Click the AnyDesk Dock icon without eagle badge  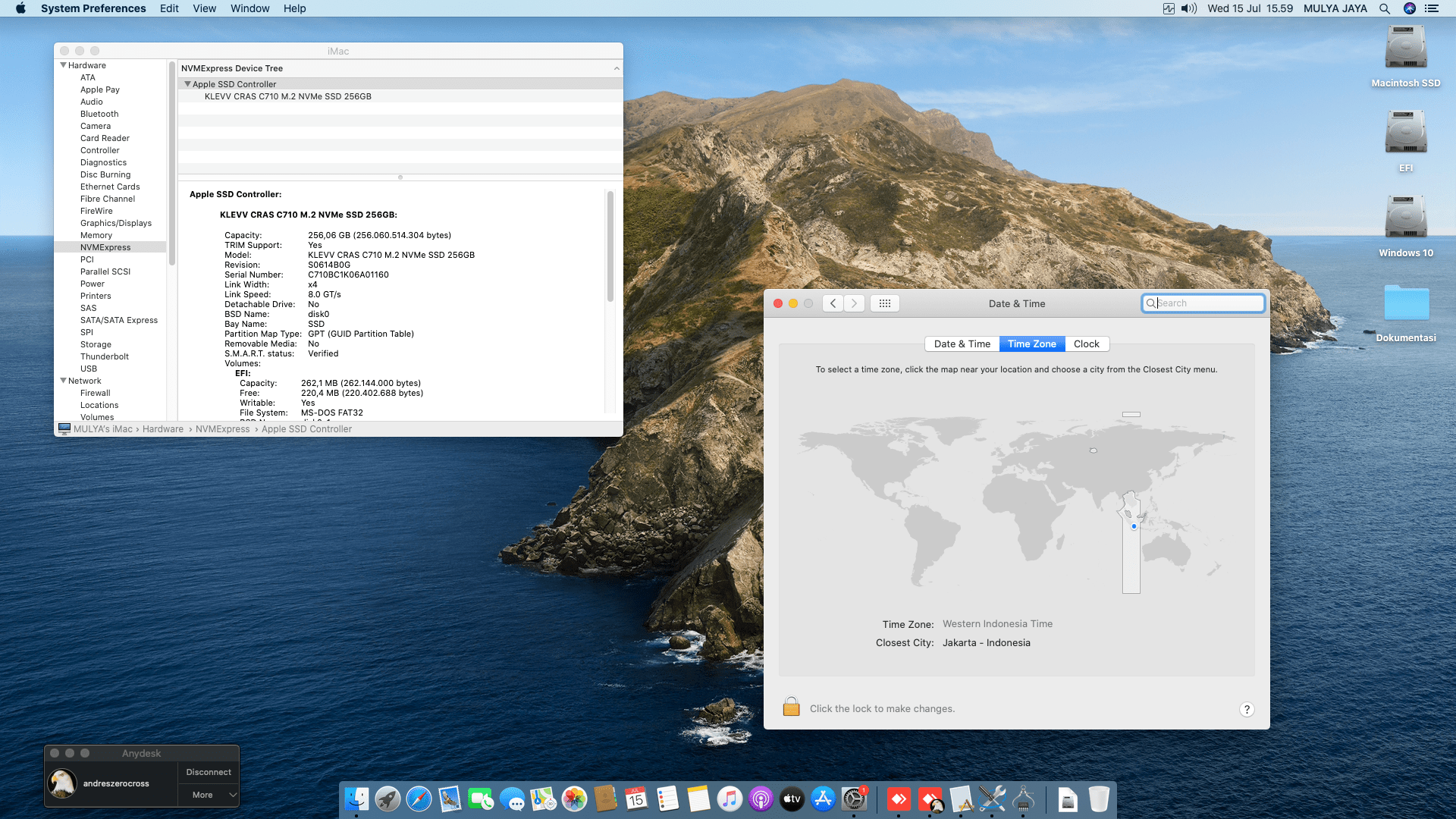coord(899,799)
